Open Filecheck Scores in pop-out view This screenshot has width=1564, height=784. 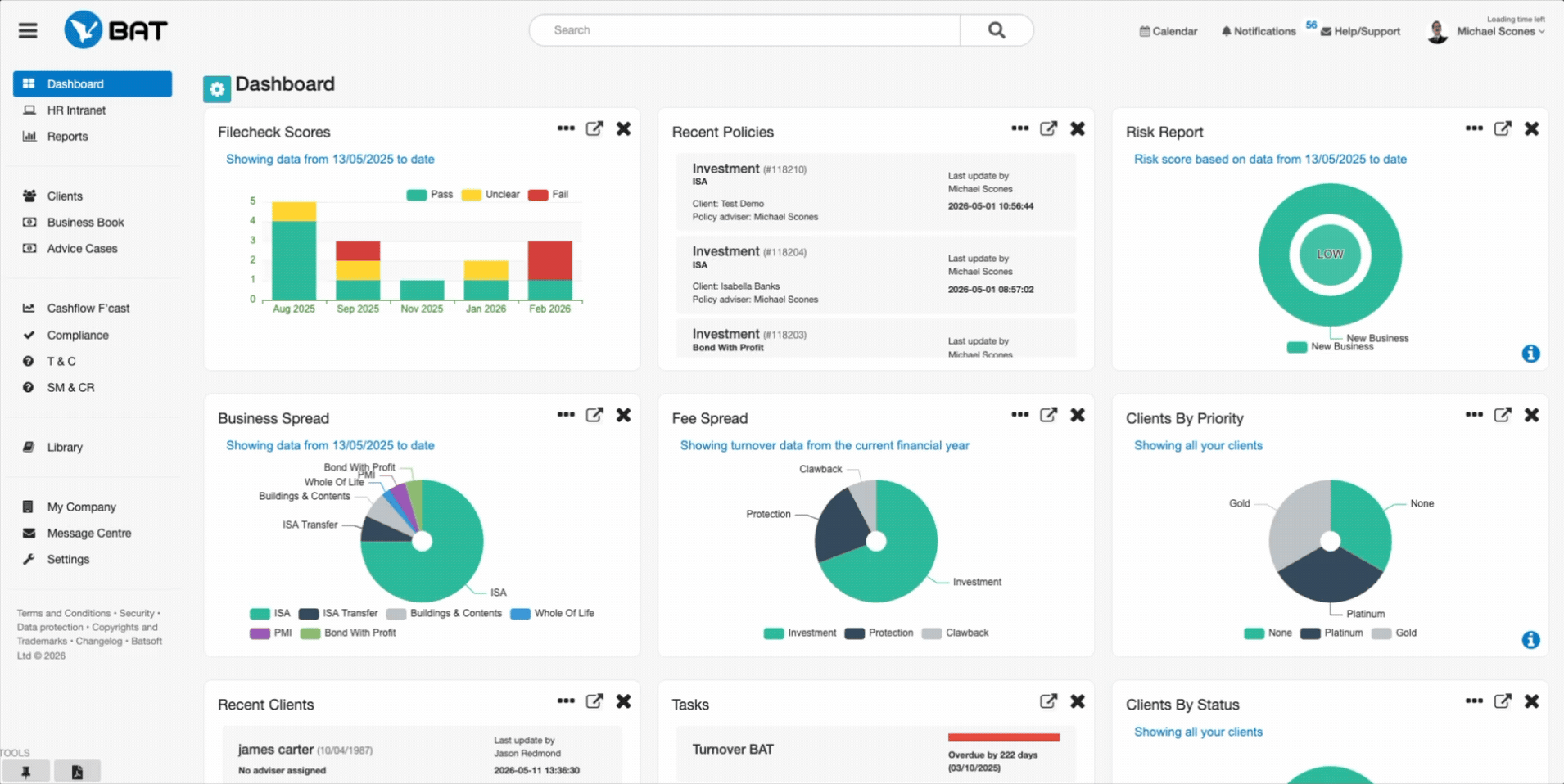(x=594, y=128)
